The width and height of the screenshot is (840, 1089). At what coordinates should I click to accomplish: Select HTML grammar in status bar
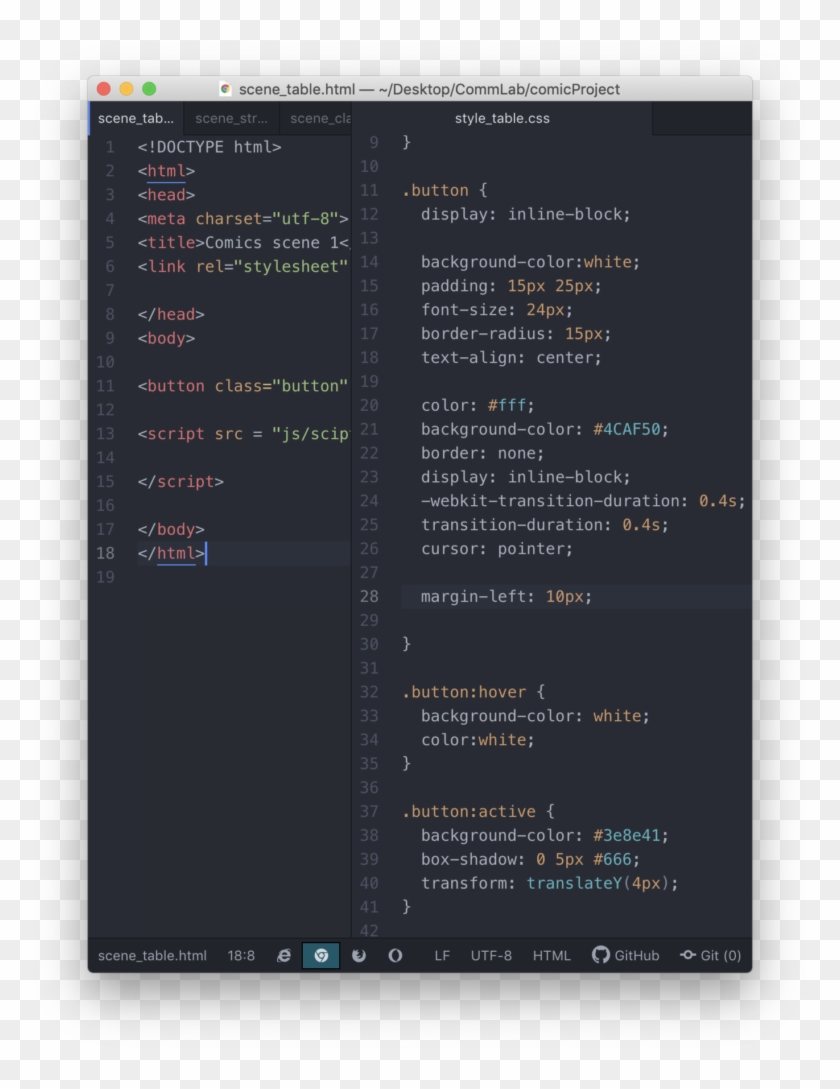(551, 955)
